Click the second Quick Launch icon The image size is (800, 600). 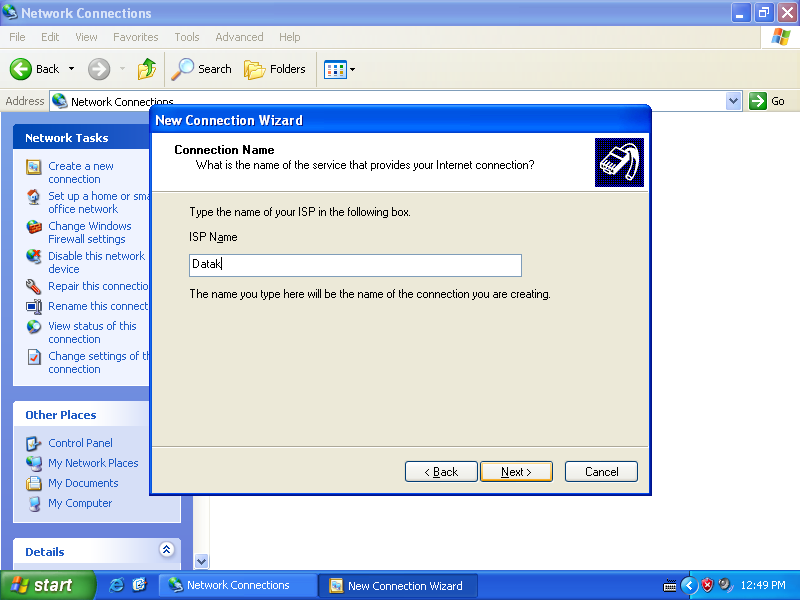pos(139,585)
